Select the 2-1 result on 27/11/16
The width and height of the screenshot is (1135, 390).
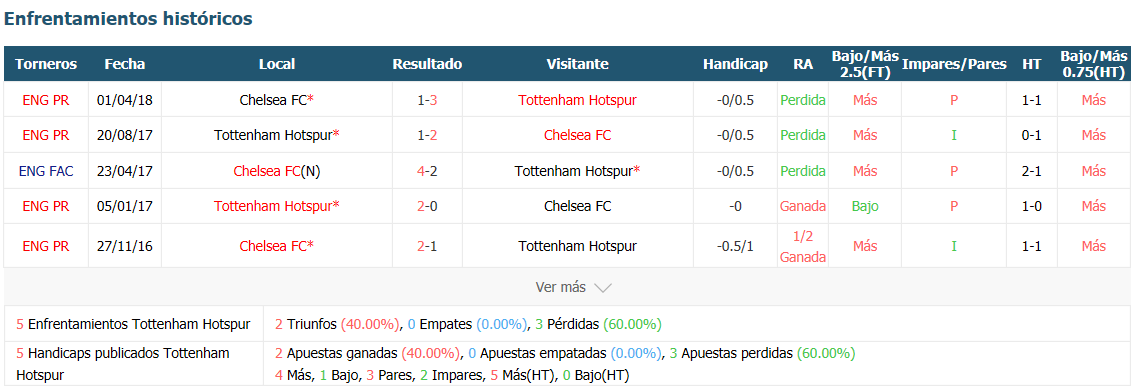click(427, 246)
